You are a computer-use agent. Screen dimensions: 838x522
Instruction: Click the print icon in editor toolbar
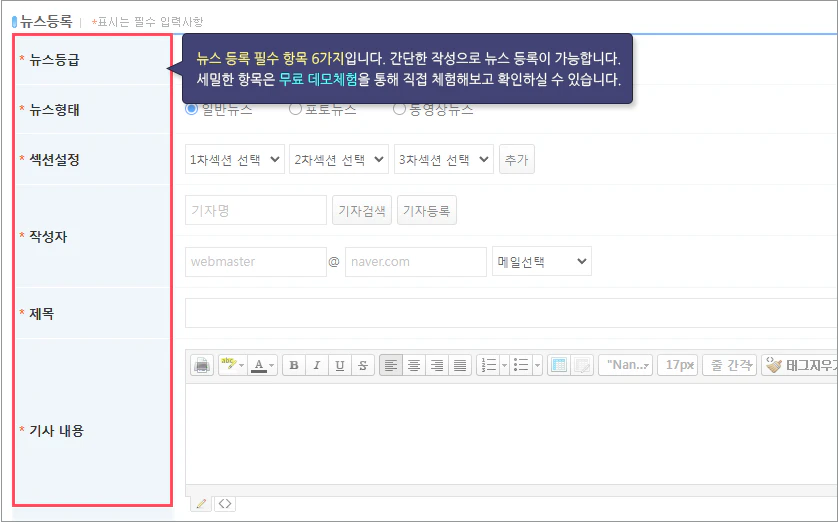(x=201, y=365)
